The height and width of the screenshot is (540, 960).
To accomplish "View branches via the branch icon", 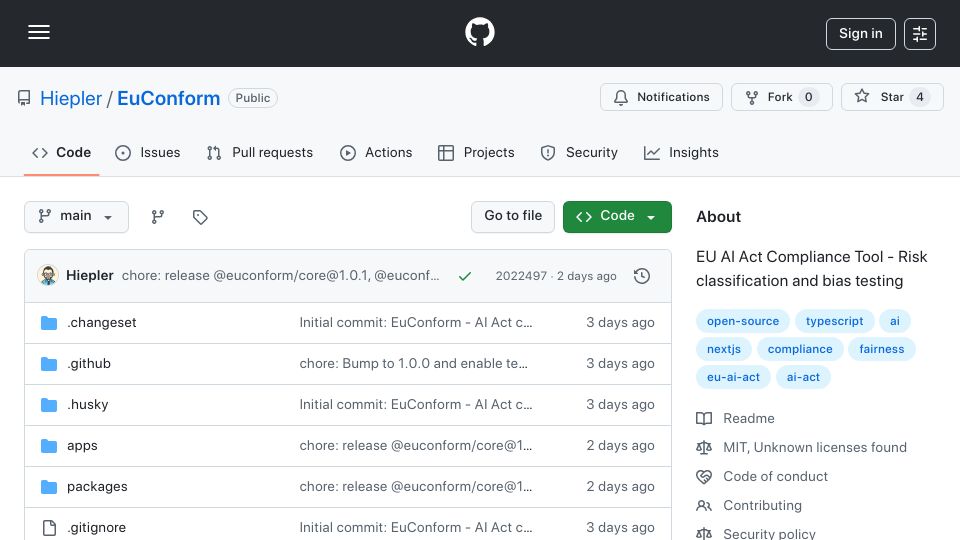I will click(x=158, y=217).
